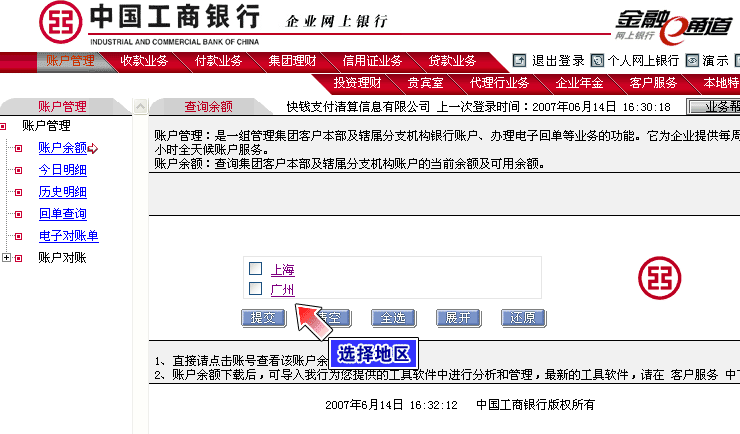Click the 还原 restore button
The width and height of the screenshot is (740, 434).
pos(523,318)
